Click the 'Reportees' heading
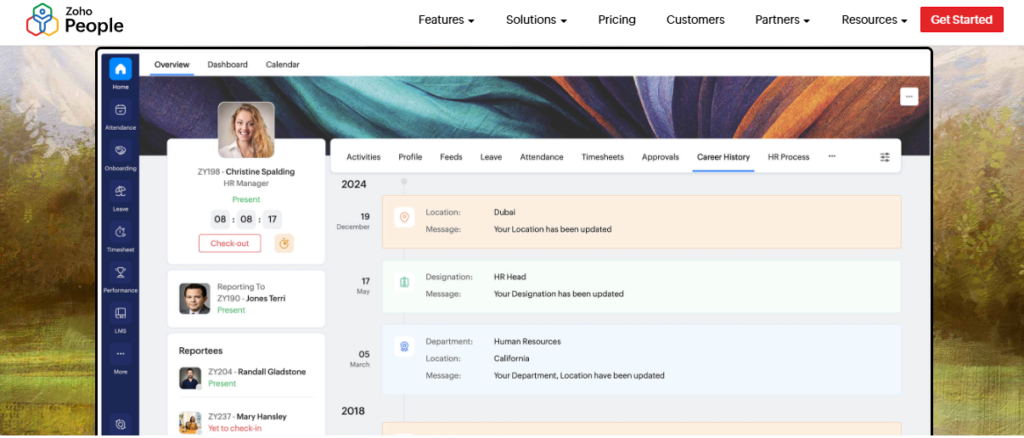This screenshot has width=1024, height=438. tap(200, 351)
